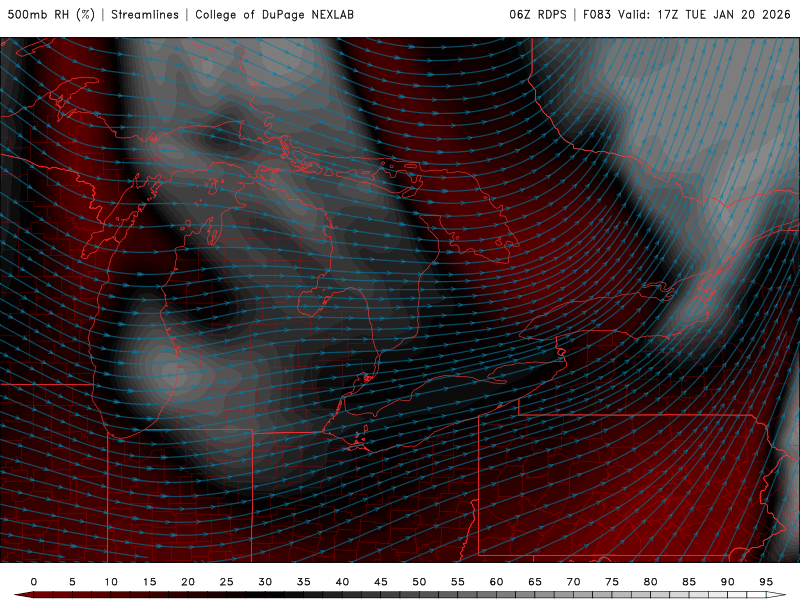Click the "65" label on the RH scale
Viewport: 800px width, 600px height.
535,582
